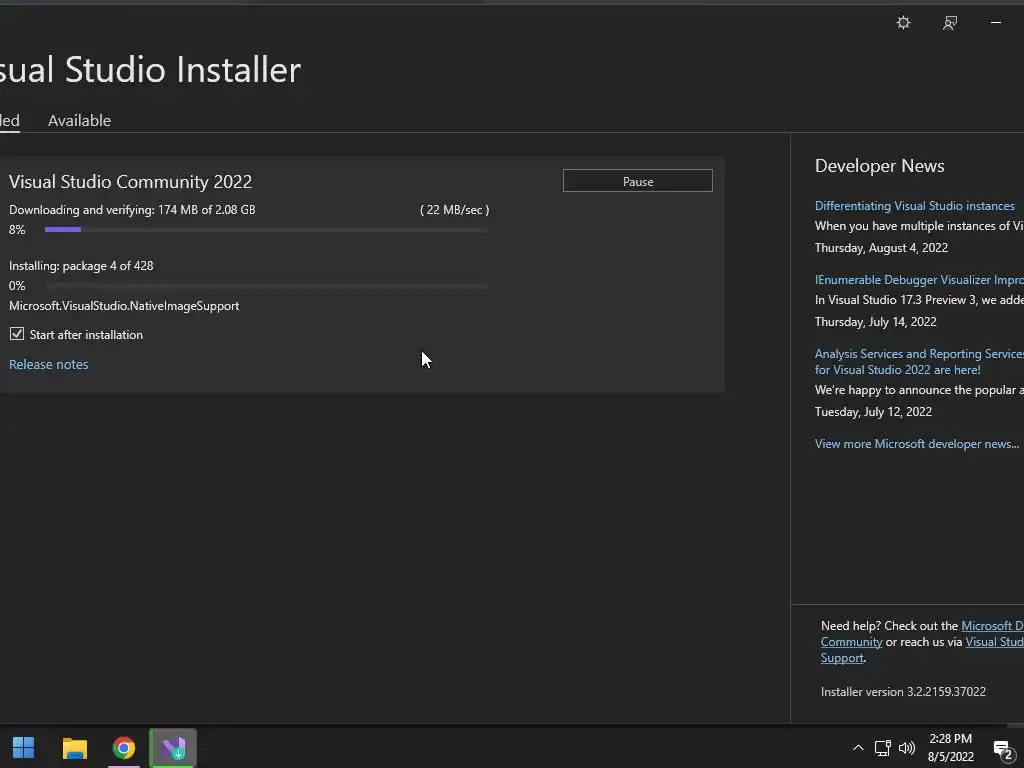Pause the Visual Studio Community 2022 installation
Viewport: 1024px width, 768px height.
pyautogui.click(x=637, y=181)
